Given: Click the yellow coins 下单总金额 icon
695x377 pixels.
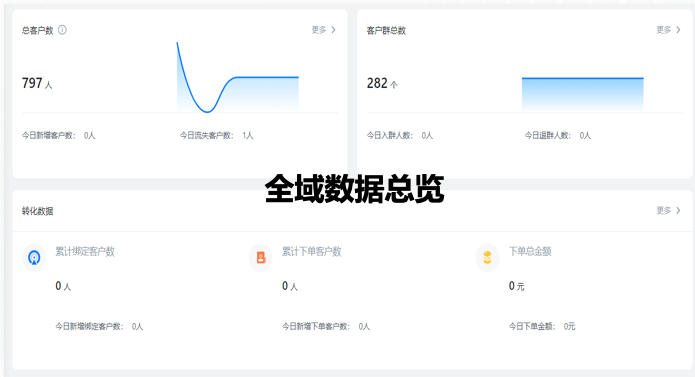Looking at the screenshot, I should [487, 257].
